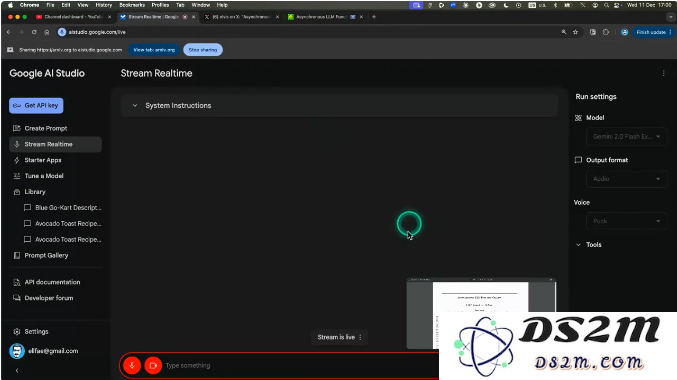Click the user account avatar
Viewport: 677px width, 380px height.
17,351
